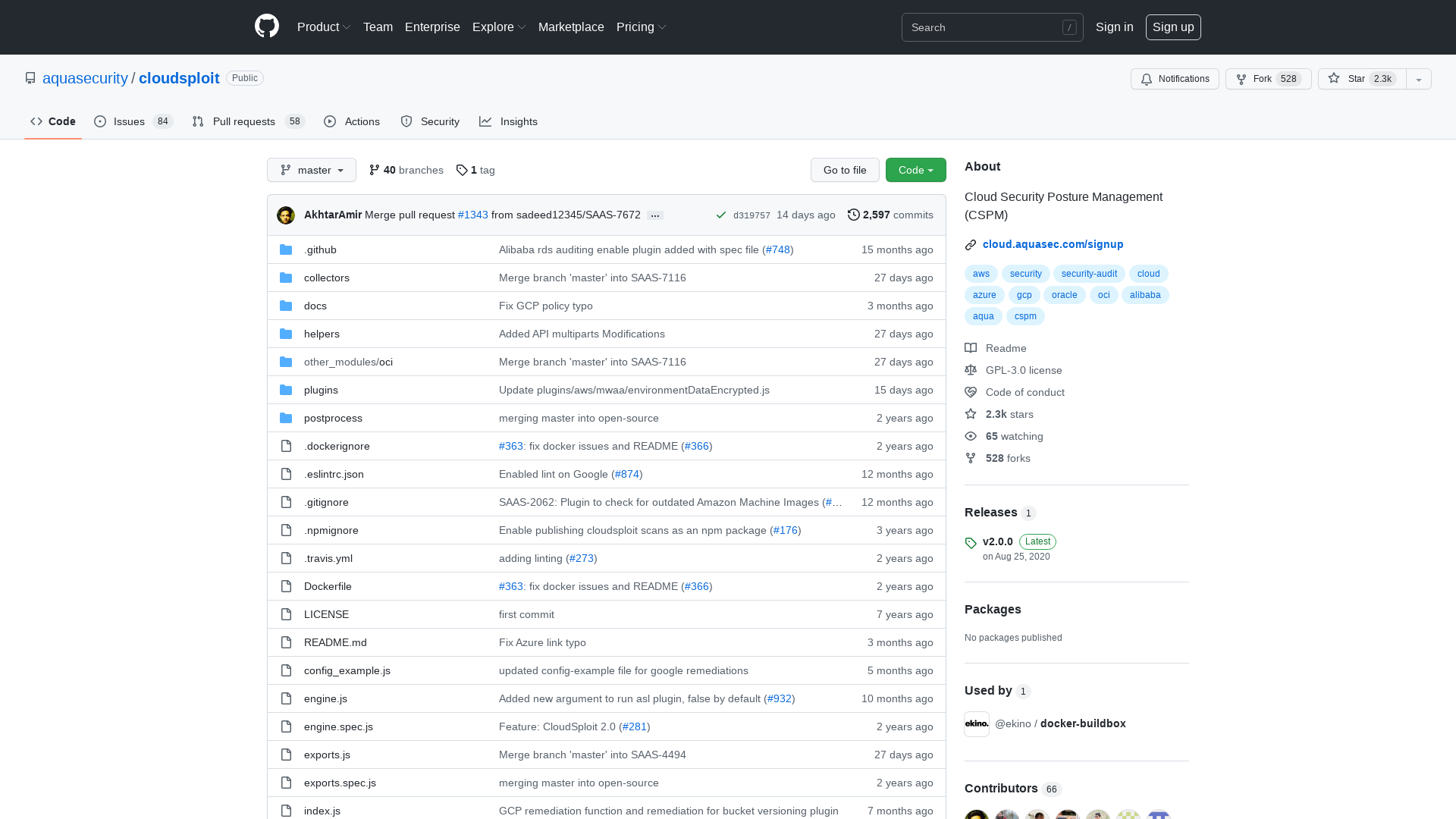Click the cspm topic tag
1456x819 pixels.
[x=1025, y=316]
